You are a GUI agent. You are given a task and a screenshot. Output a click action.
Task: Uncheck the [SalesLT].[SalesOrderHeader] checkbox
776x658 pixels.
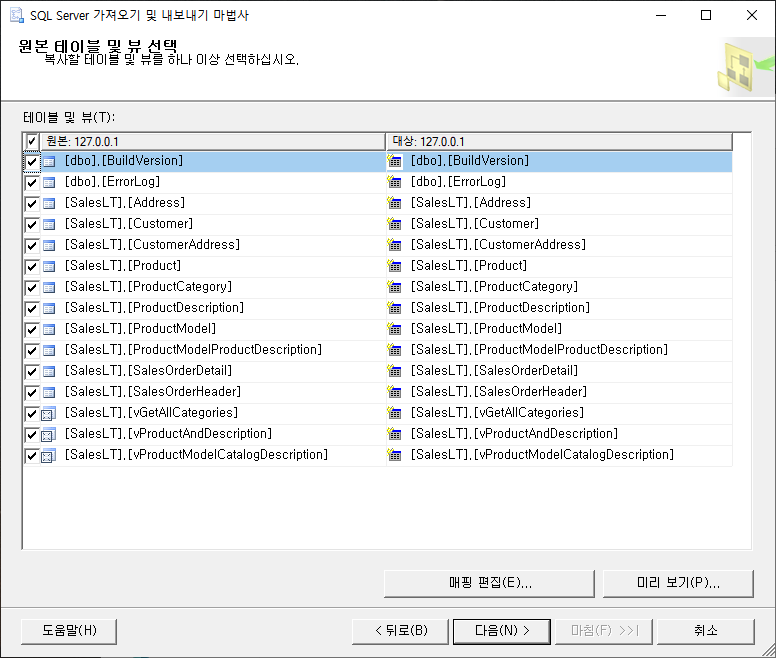pyautogui.click(x=32, y=393)
